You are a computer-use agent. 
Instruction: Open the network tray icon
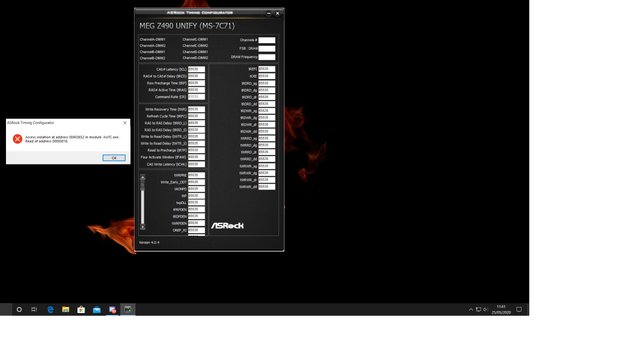click(x=478, y=309)
